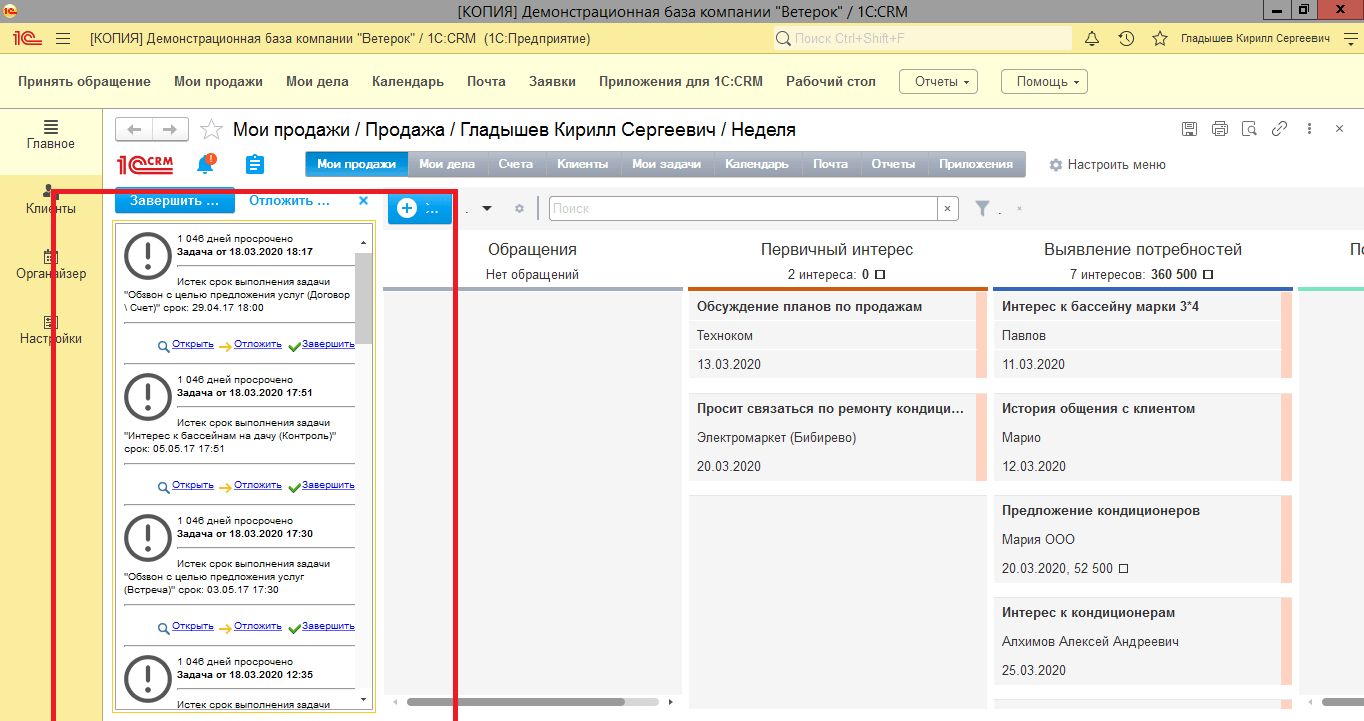Click the save diskette icon
The width and height of the screenshot is (1364, 721).
(x=1190, y=129)
